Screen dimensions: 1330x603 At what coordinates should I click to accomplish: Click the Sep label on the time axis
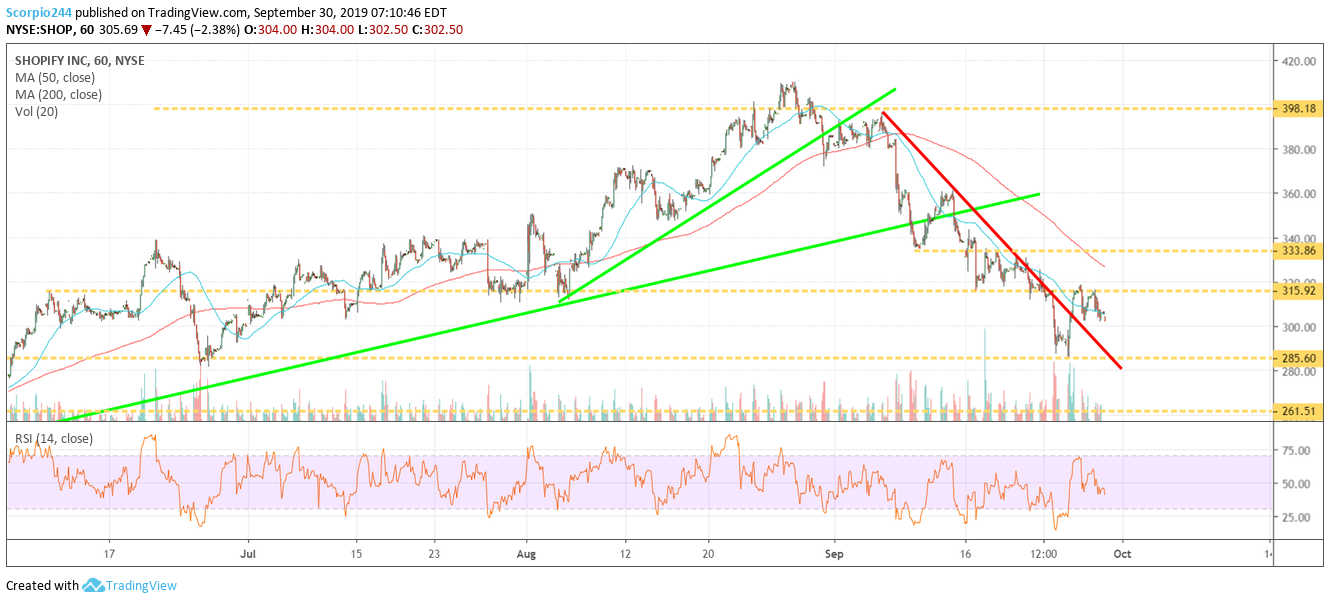click(836, 552)
